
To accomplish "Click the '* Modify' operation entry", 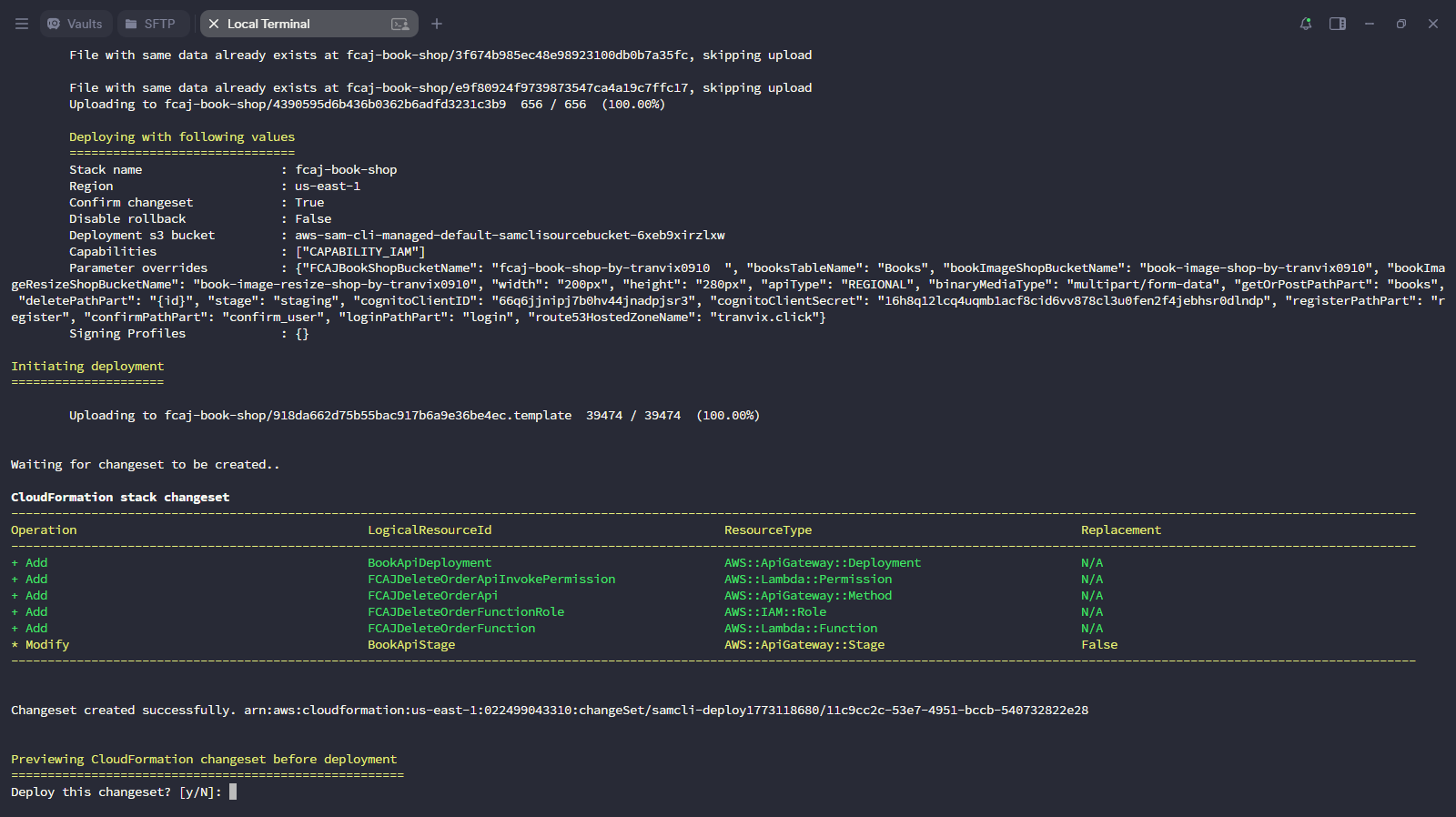I will click(x=40, y=644).
